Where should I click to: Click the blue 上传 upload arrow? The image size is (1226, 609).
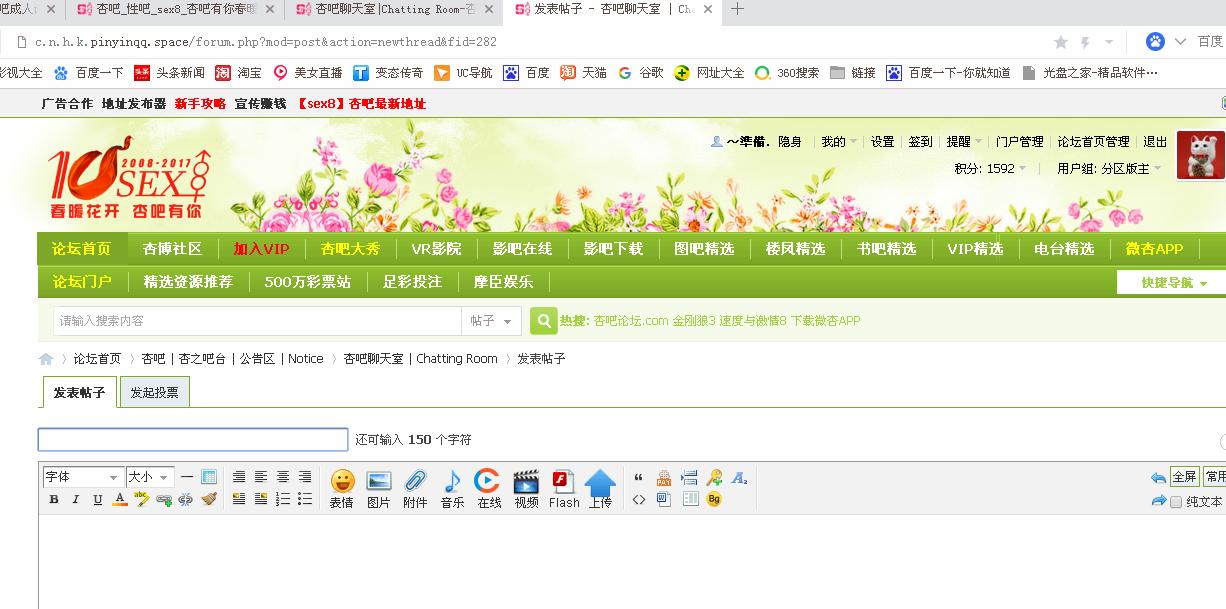coord(600,489)
